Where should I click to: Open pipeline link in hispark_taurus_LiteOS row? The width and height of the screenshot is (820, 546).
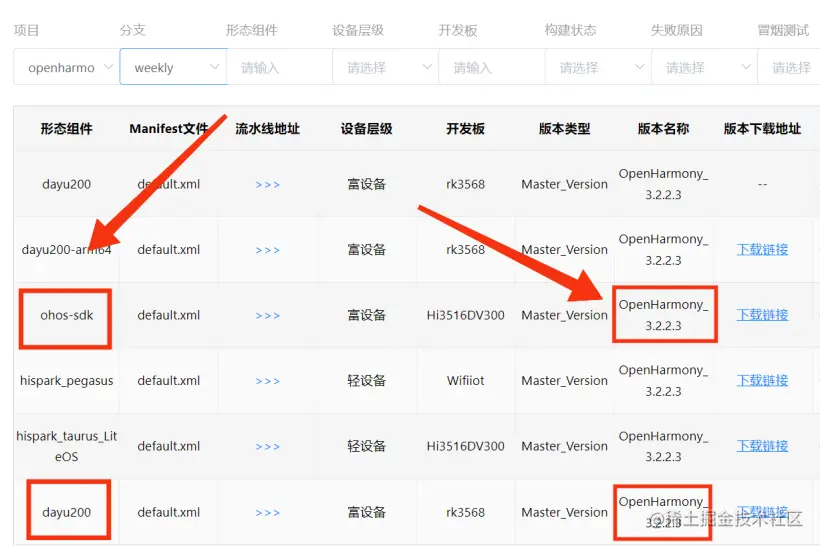coord(268,447)
